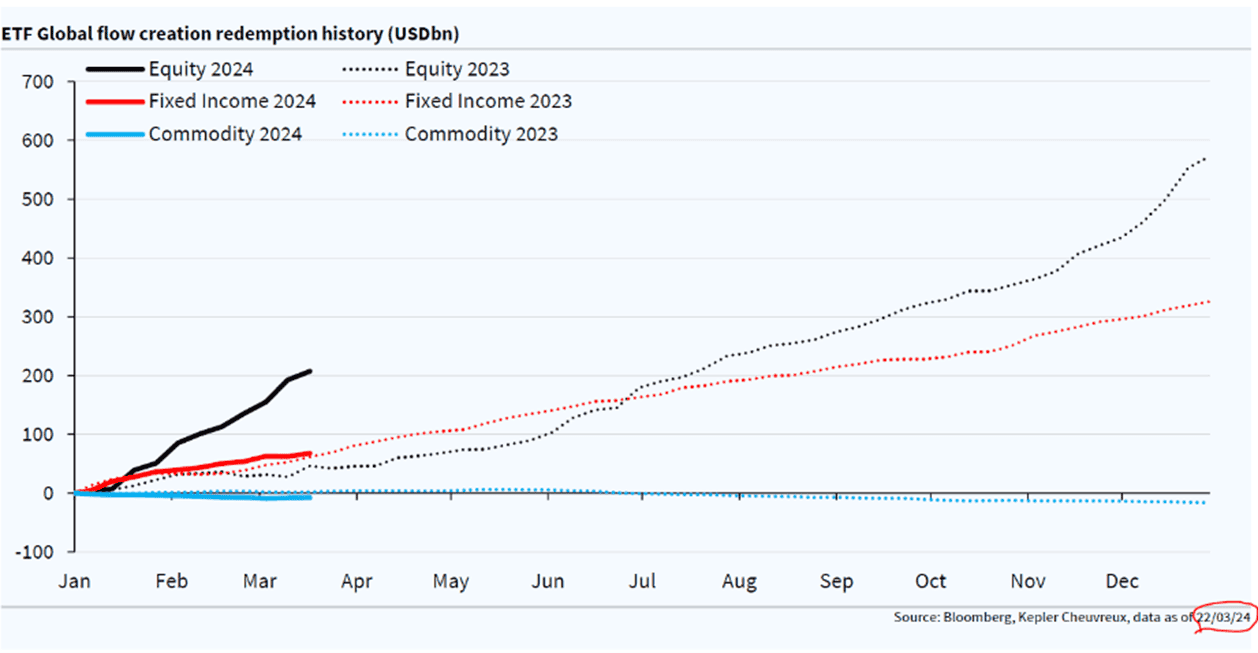The width and height of the screenshot is (1258, 653).
Task: Select the Commodity 2023 legend text
Action: (481, 134)
